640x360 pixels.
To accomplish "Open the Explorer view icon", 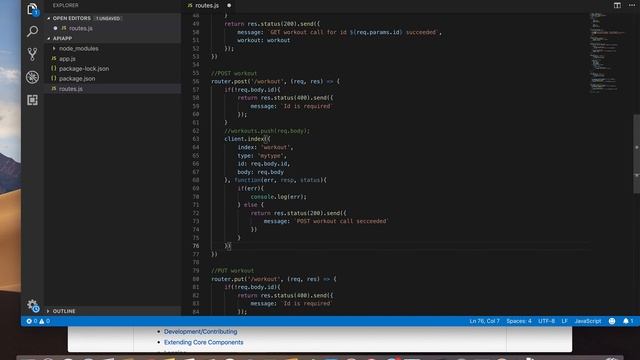I will (32, 9).
